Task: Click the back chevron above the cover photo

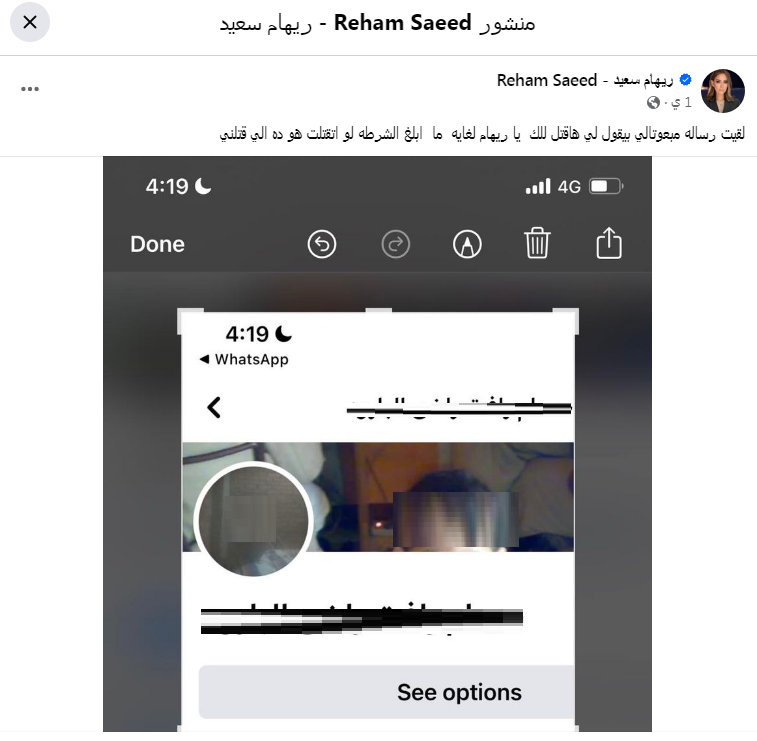Action: [x=214, y=408]
